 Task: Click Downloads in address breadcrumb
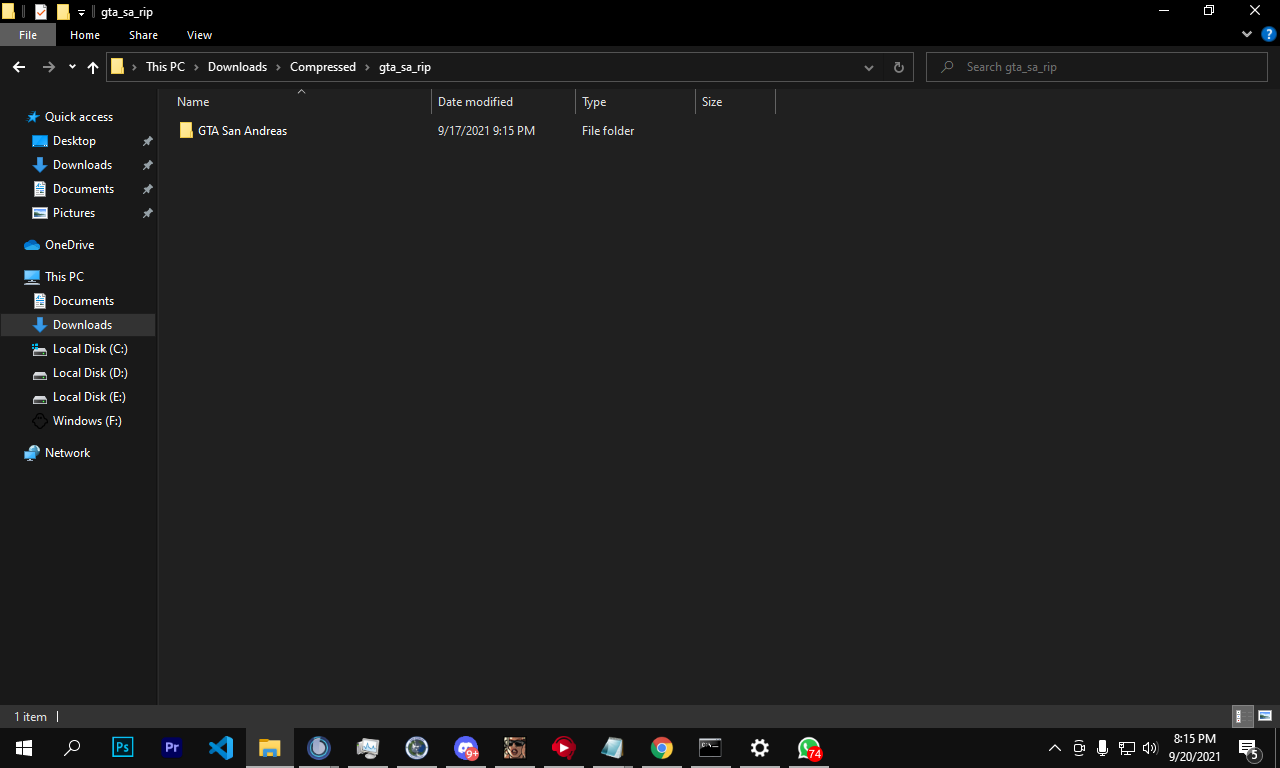[237, 67]
